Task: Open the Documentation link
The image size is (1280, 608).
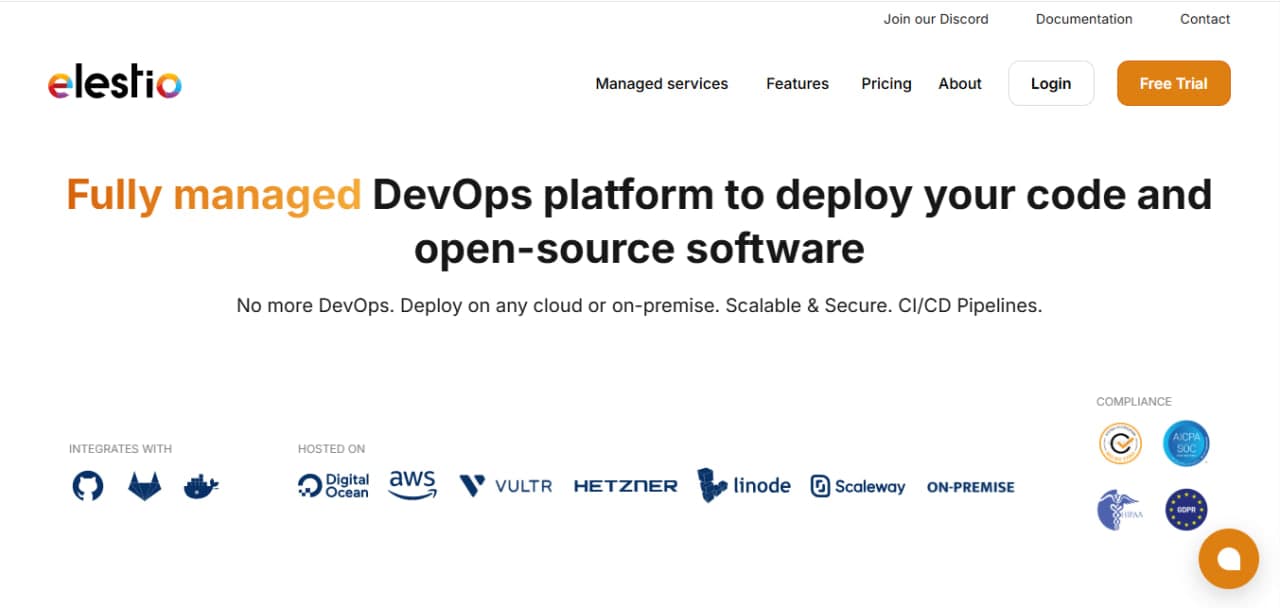Action: click(1084, 19)
